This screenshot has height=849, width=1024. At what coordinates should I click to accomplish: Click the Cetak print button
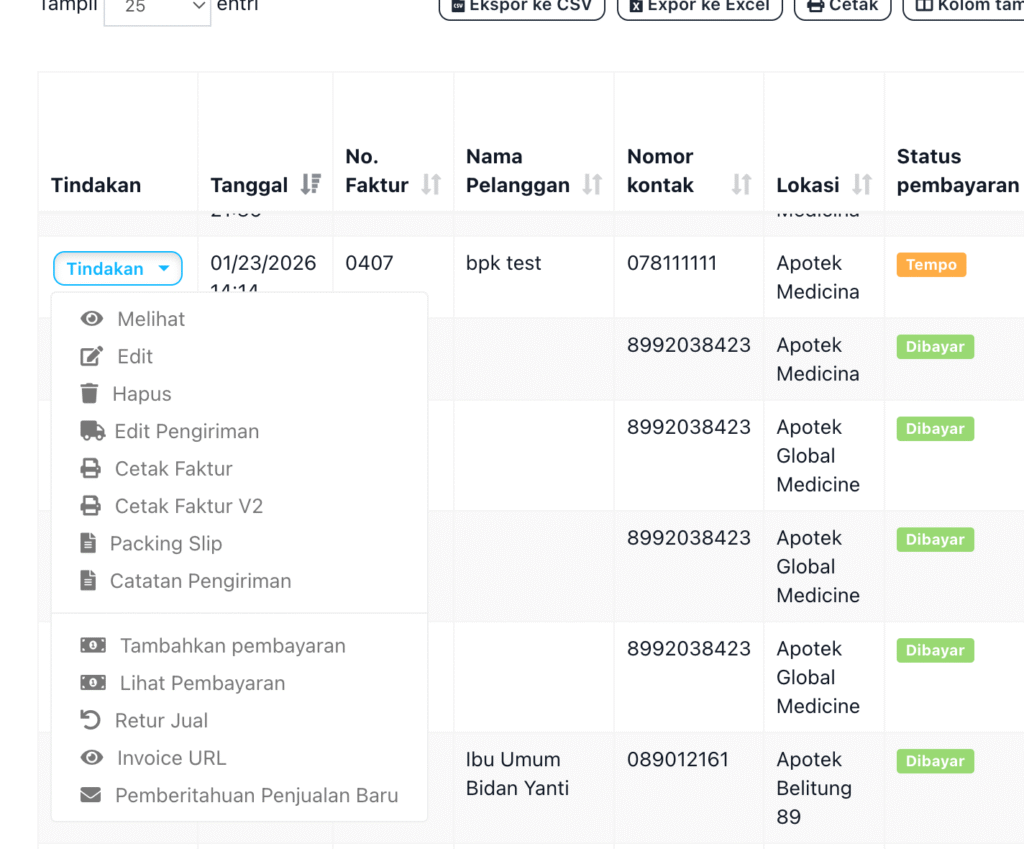pyautogui.click(x=842, y=7)
